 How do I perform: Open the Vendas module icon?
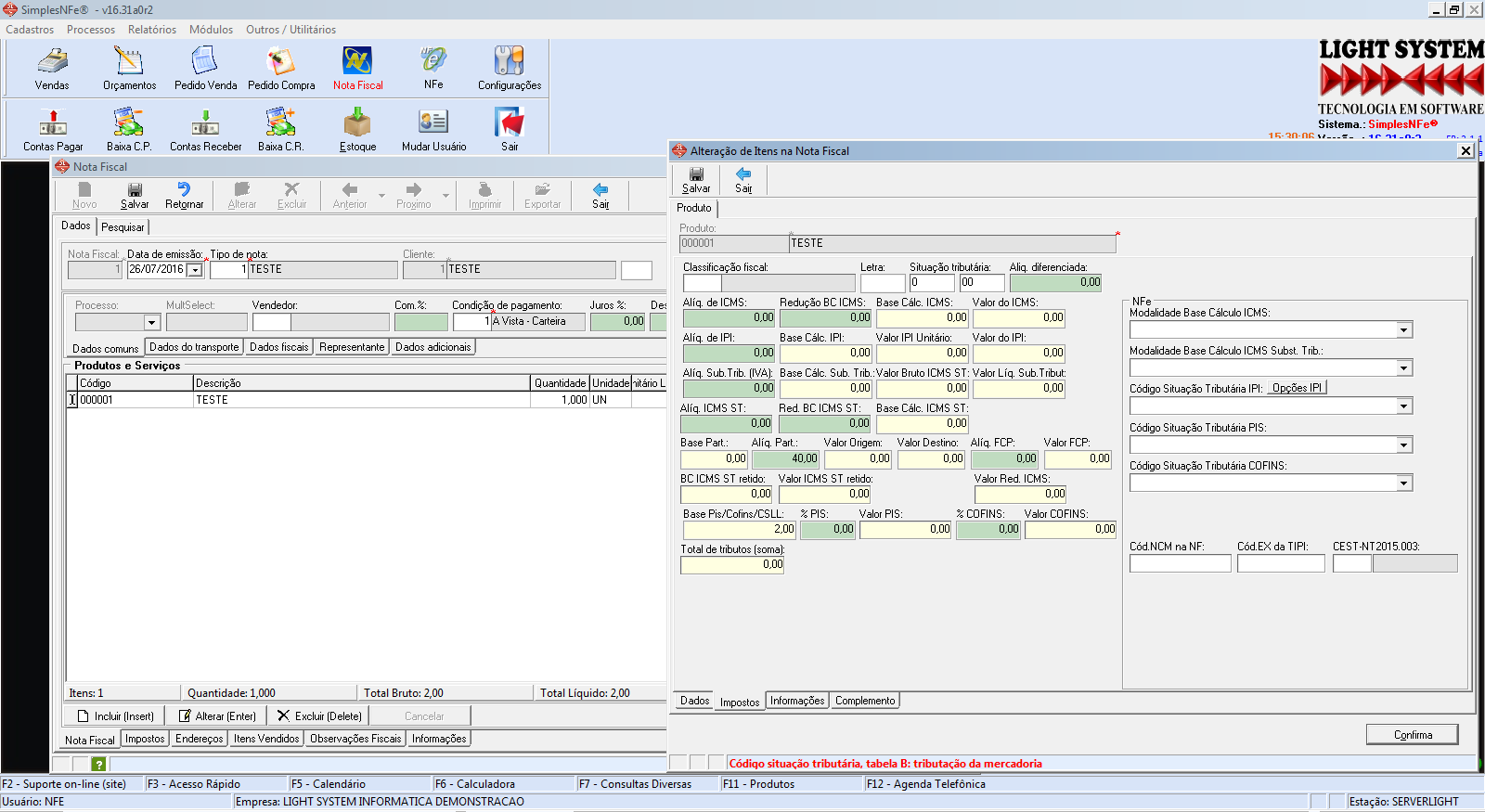click(52, 69)
